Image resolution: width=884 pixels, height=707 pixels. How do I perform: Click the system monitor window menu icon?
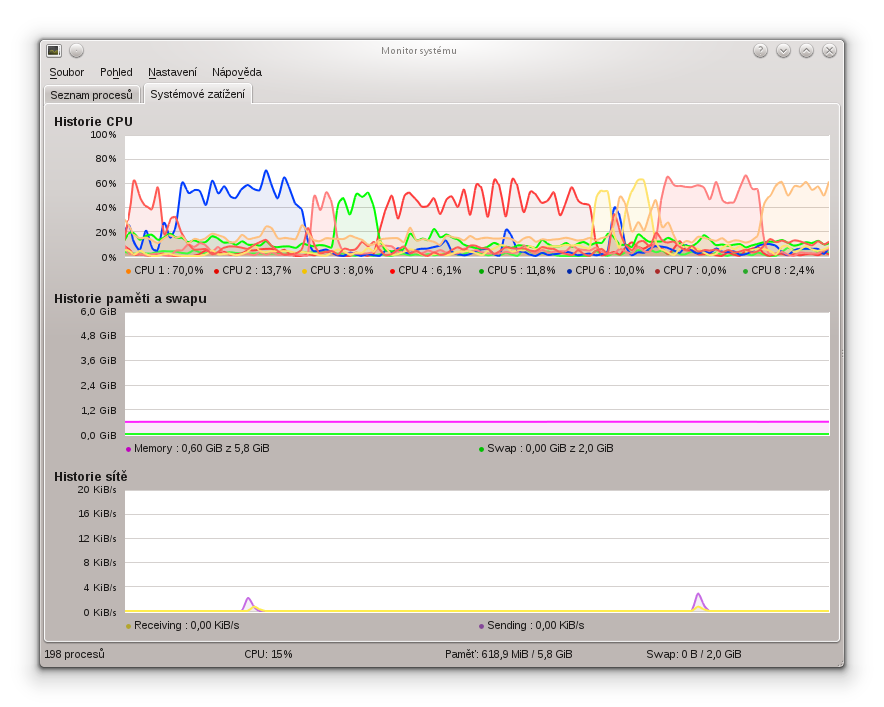[x=54, y=51]
